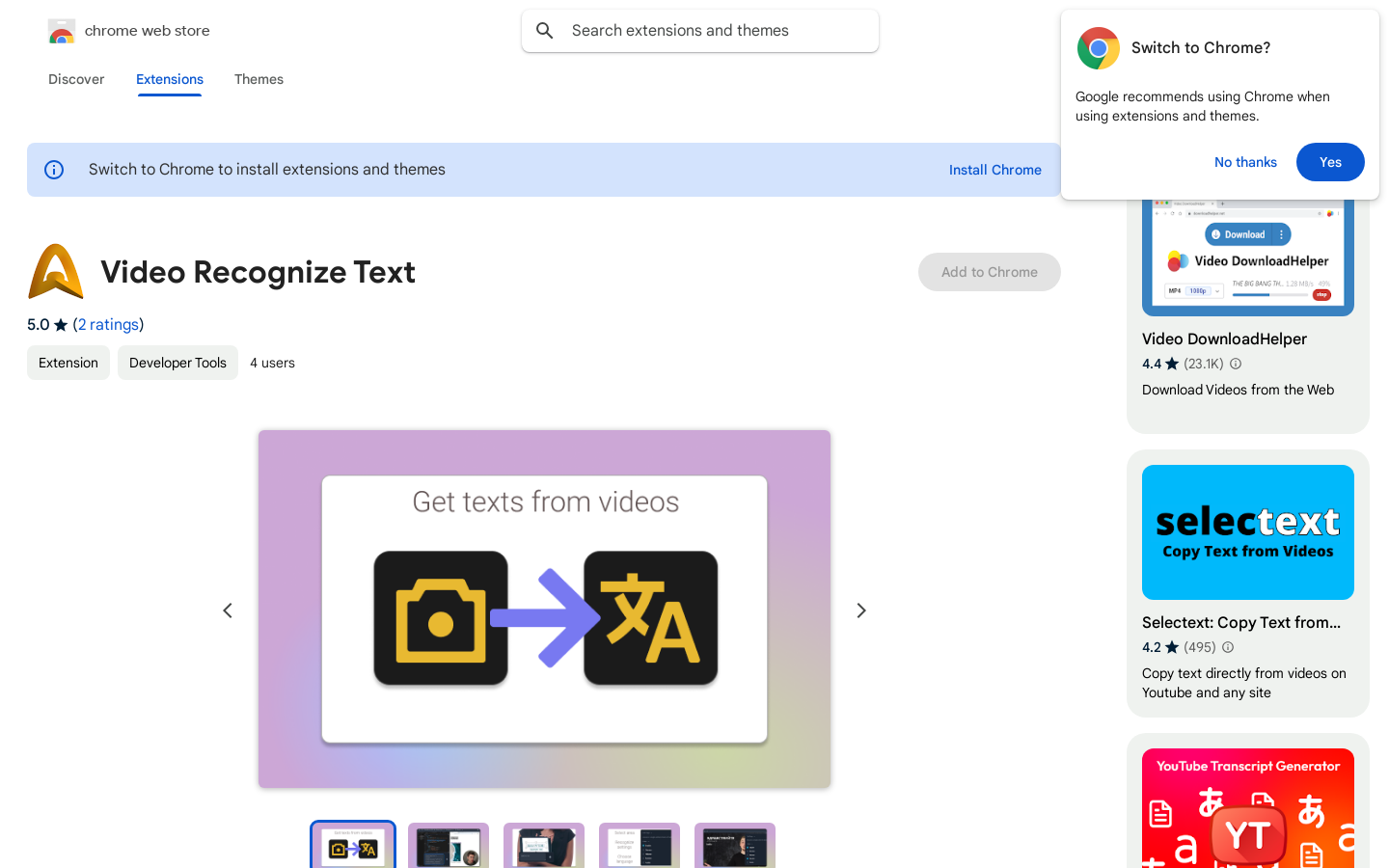Image resolution: width=1389 pixels, height=868 pixels.
Task: Focus the Search extensions and themes field
Action: tap(700, 31)
